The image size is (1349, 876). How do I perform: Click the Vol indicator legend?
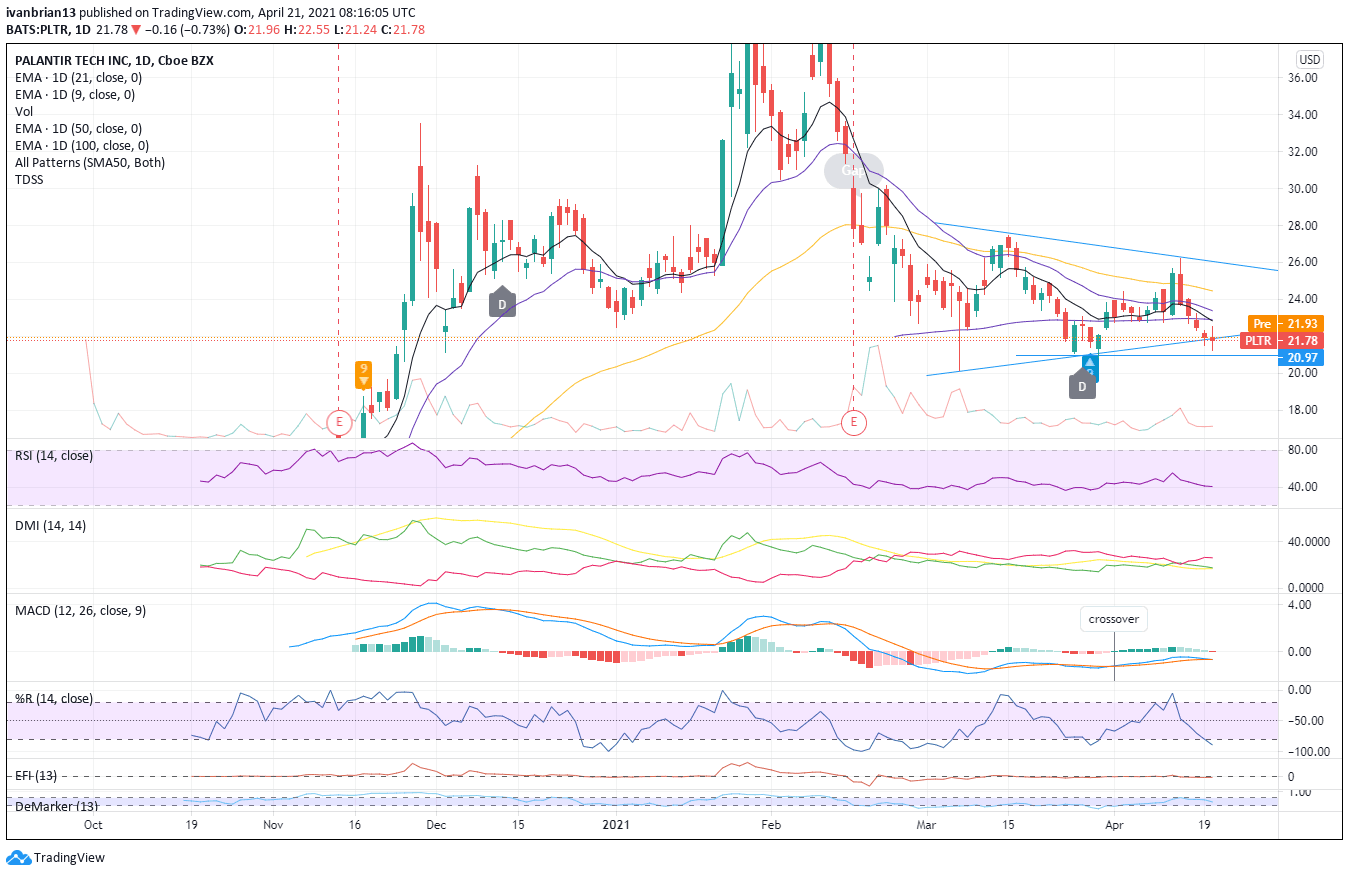[24, 112]
